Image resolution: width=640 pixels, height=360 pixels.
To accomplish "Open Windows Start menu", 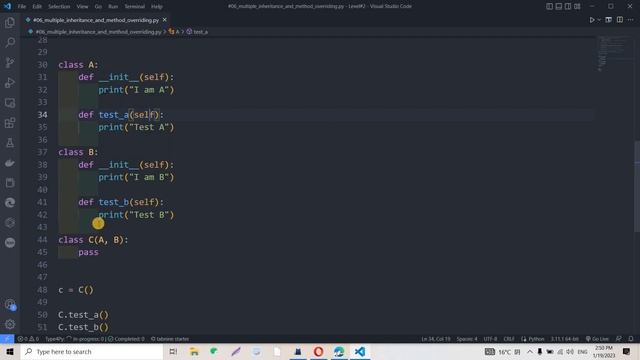I will 10,352.
